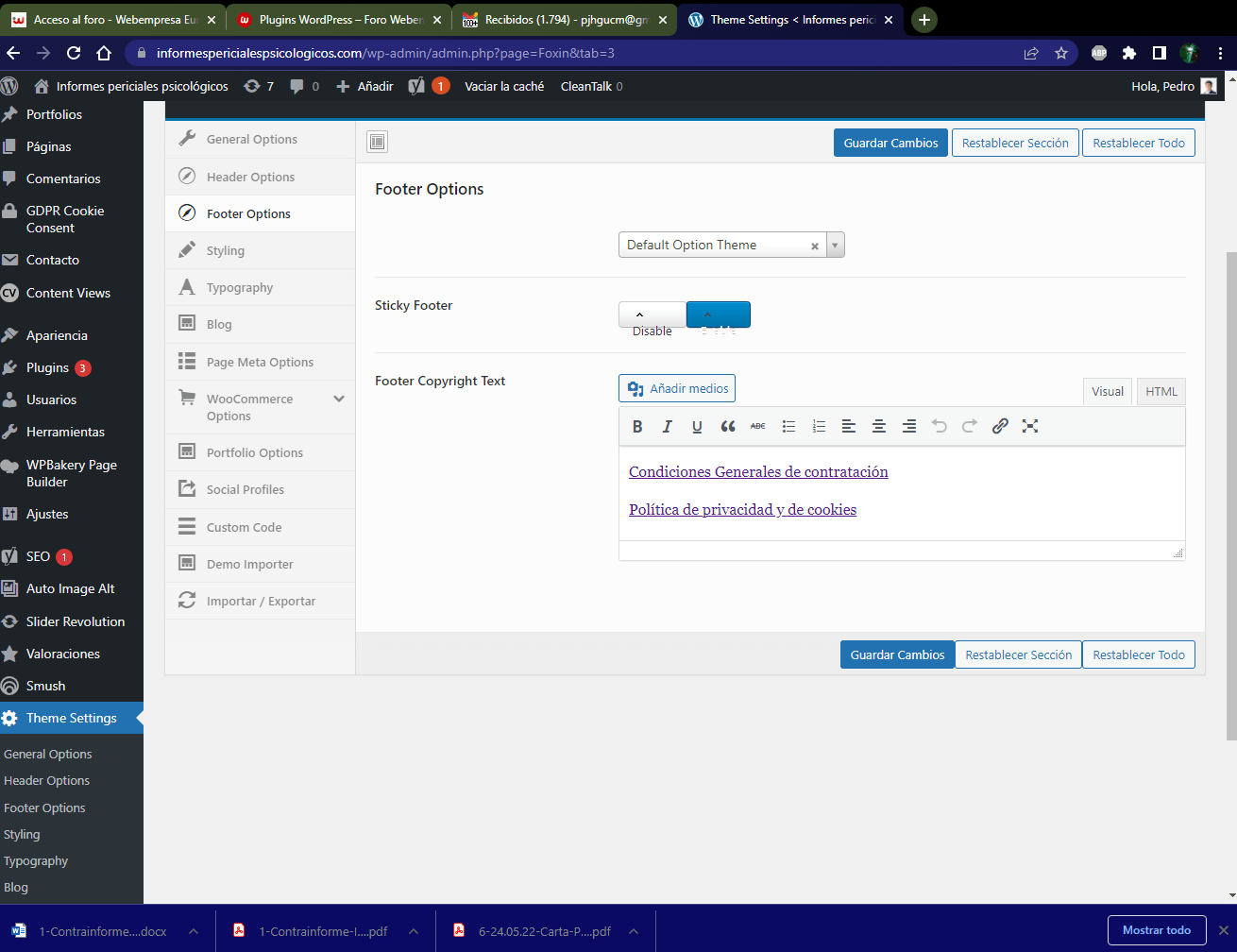Toggle italic formatting in the footer editor

tap(668, 426)
